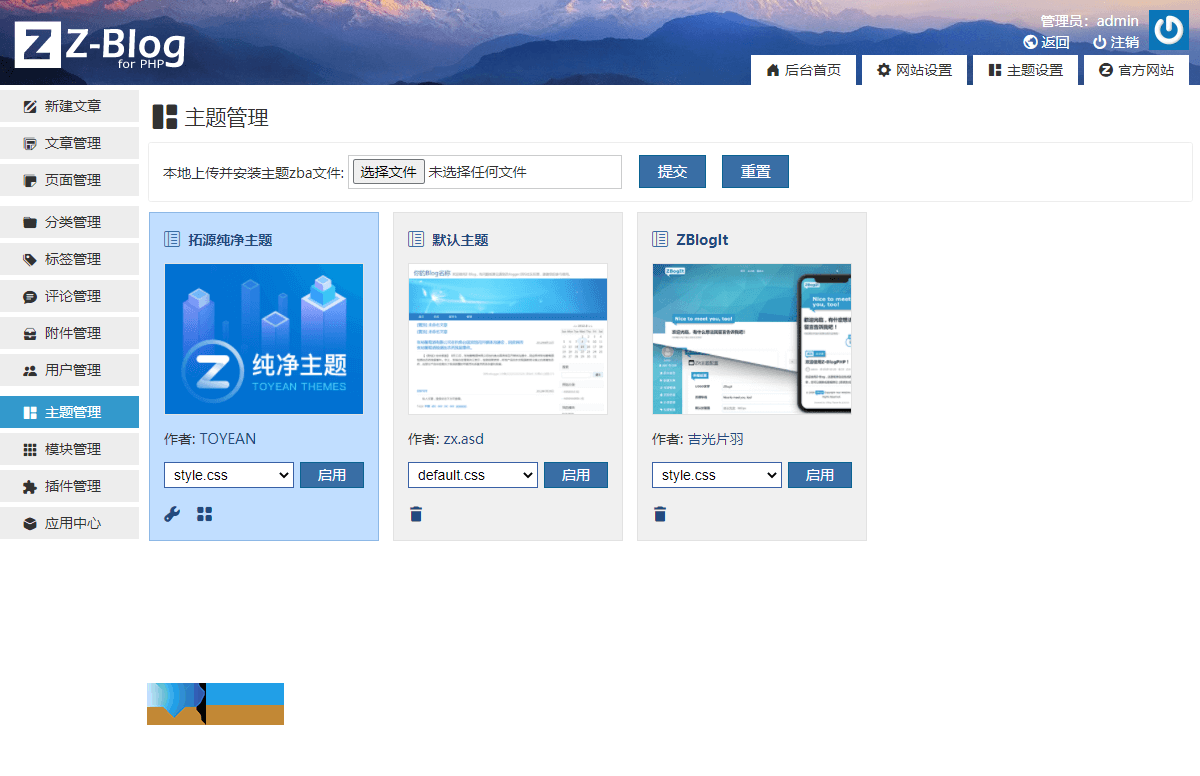The image size is (1200, 776).
Task: Click the 纯净主题 preview thumbnail
Action: 264,339
